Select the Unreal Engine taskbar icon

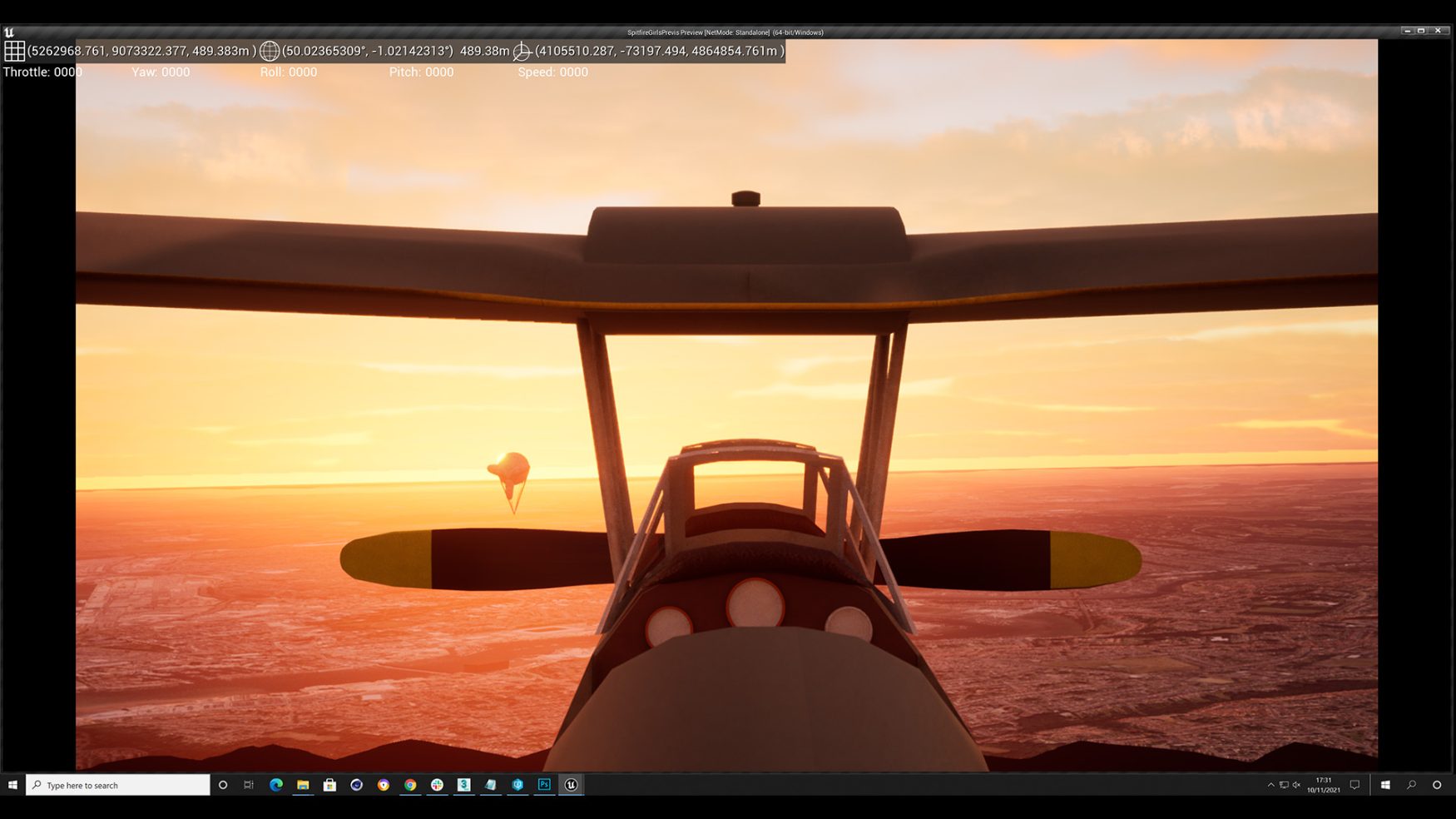pos(571,785)
